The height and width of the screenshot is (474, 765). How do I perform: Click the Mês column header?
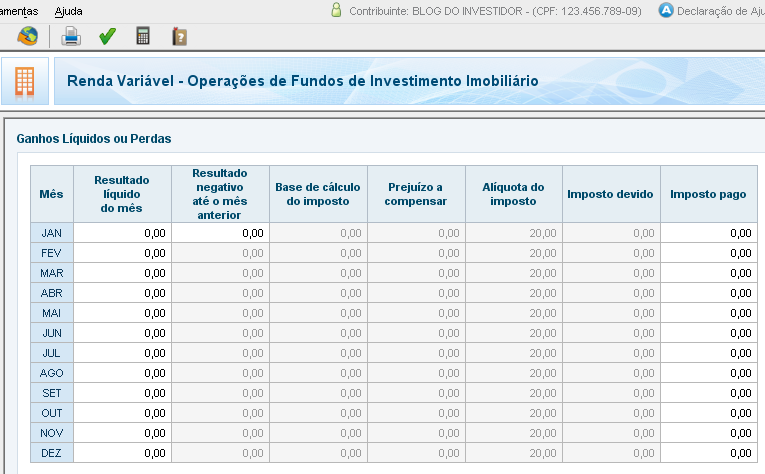tap(52, 194)
